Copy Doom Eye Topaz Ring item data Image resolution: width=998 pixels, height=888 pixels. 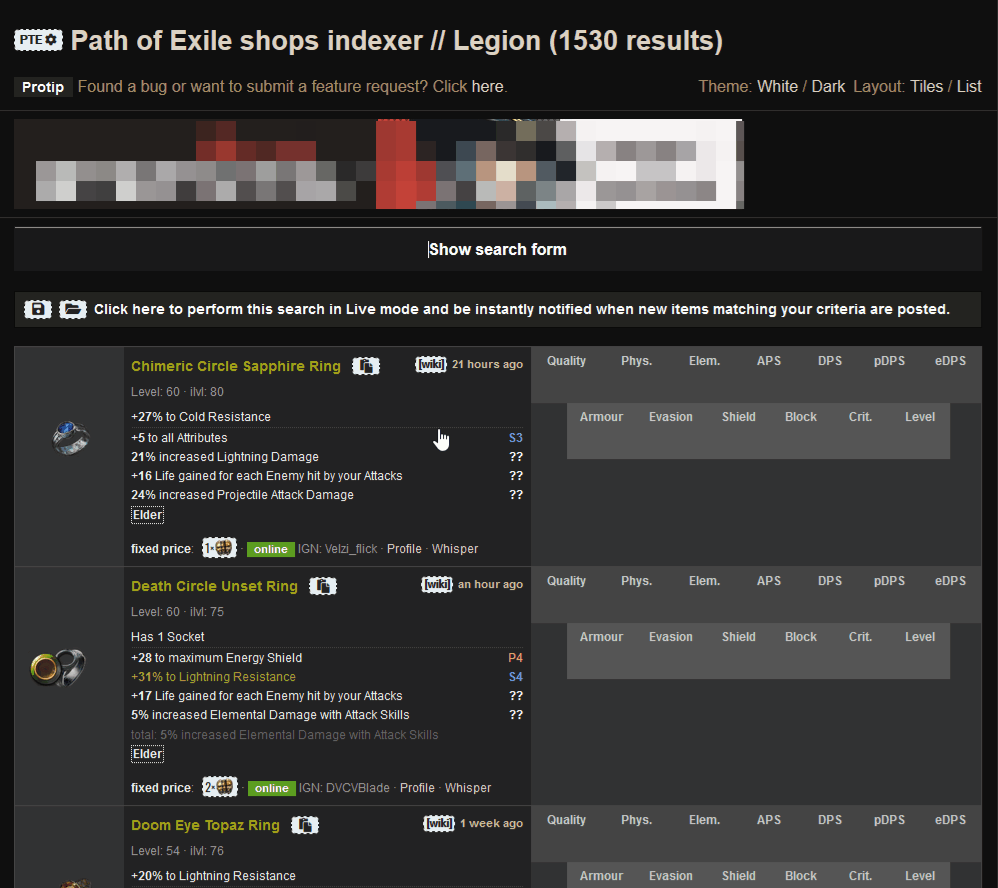point(305,825)
